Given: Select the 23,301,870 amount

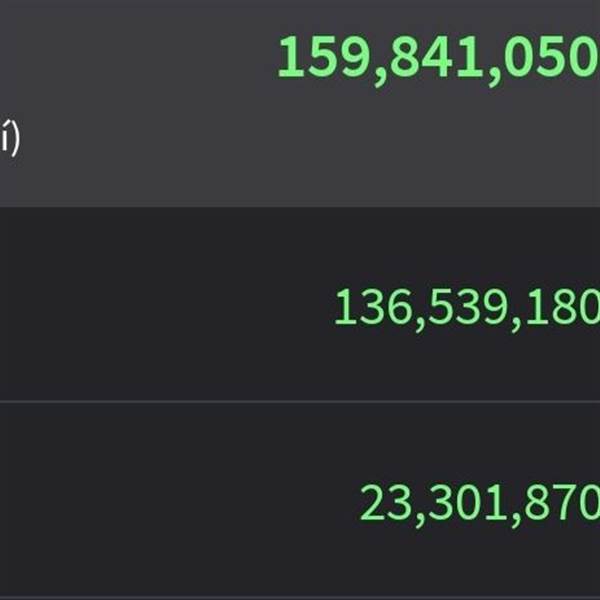Looking at the screenshot, I should pos(480,504).
